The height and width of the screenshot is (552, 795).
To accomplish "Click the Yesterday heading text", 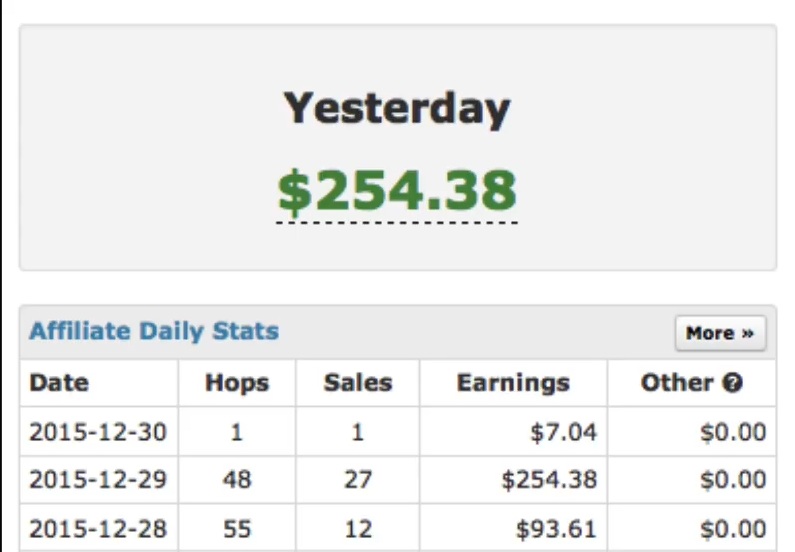I will pos(397,108).
